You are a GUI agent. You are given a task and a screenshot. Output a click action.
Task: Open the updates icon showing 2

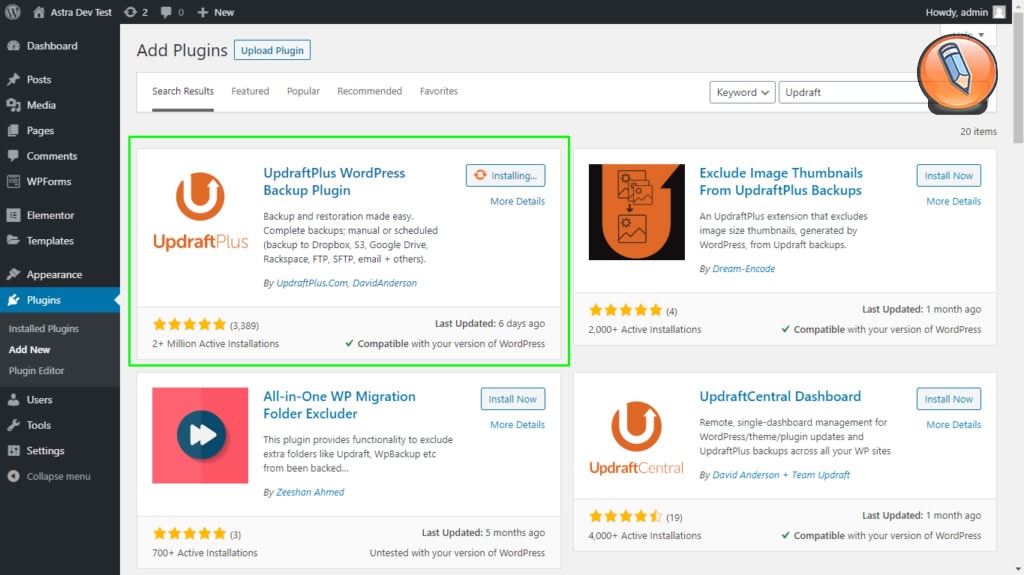(x=136, y=12)
